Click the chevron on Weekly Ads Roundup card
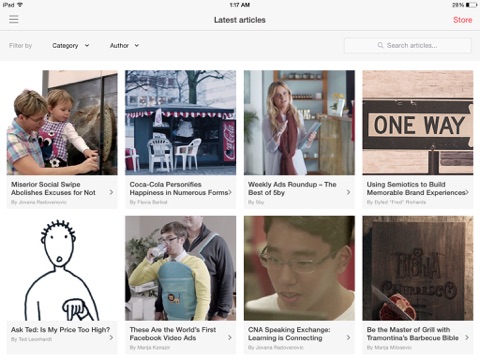The height and width of the screenshot is (360, 480). [348, 192]
